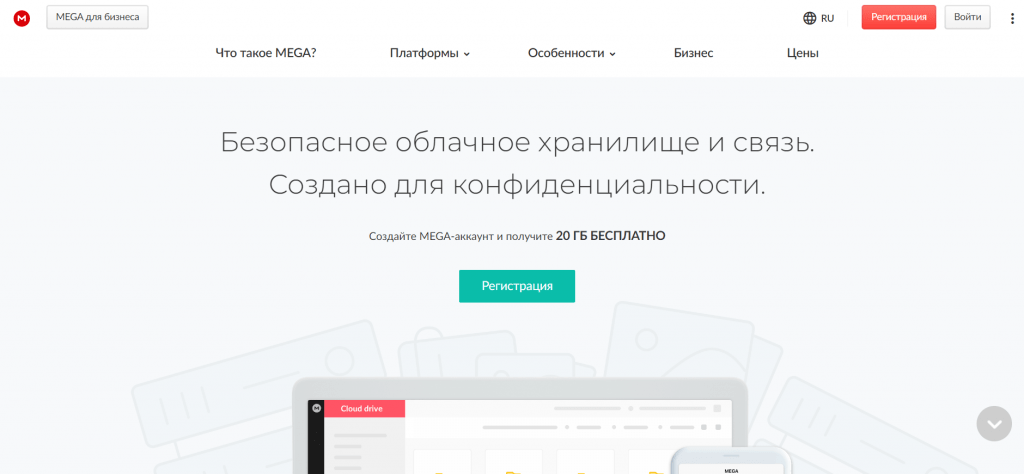Click the Войти login button

coord(967,17)
